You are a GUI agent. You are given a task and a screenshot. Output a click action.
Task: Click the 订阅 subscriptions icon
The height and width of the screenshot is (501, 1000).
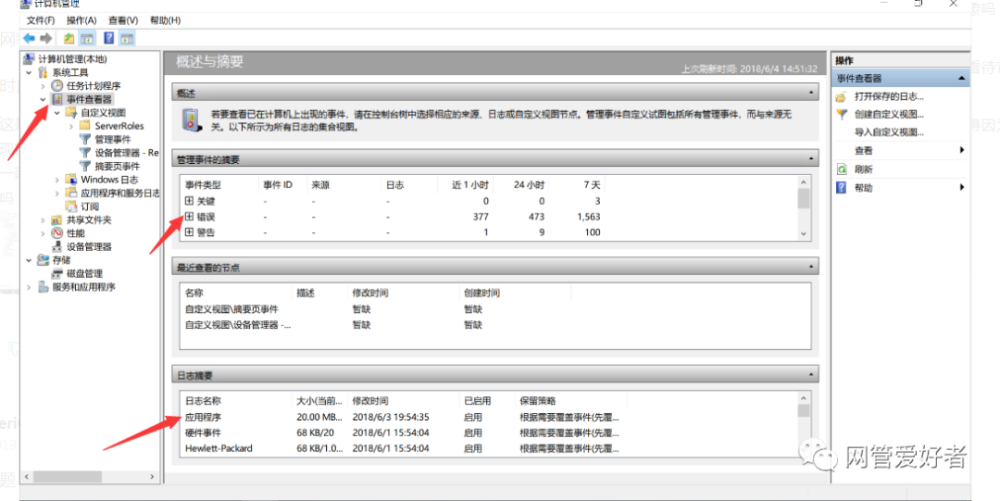[x=71, y=206]
